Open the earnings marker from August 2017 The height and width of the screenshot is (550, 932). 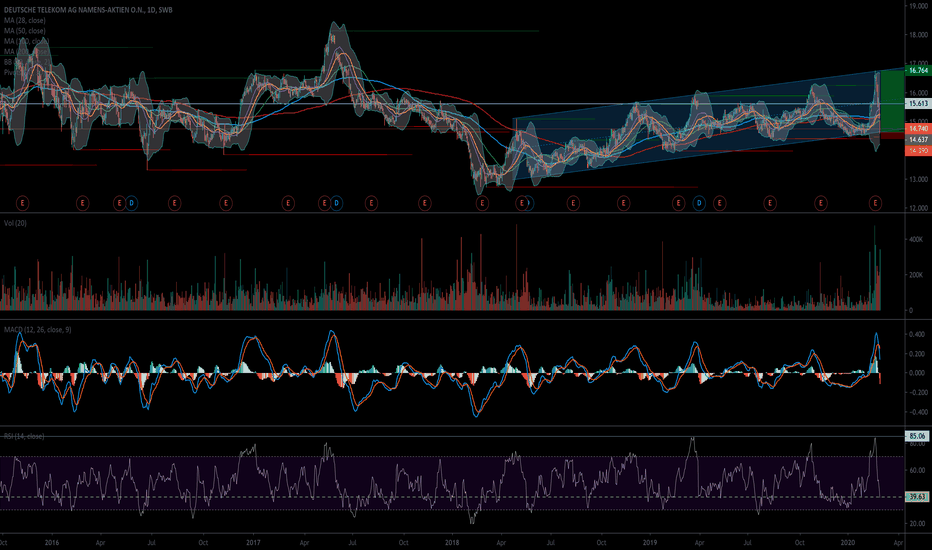point(371,203)
